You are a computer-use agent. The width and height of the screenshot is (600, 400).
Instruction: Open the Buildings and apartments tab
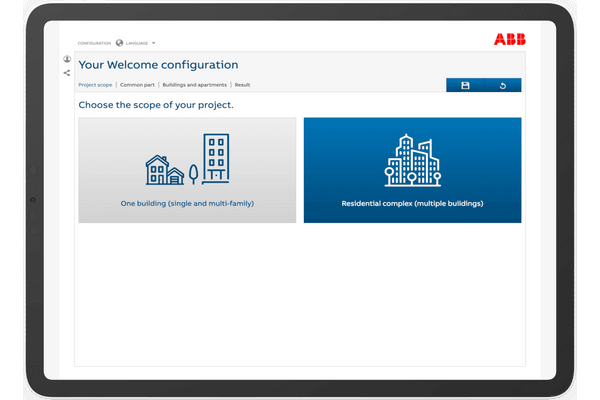[x=195, y=85]
